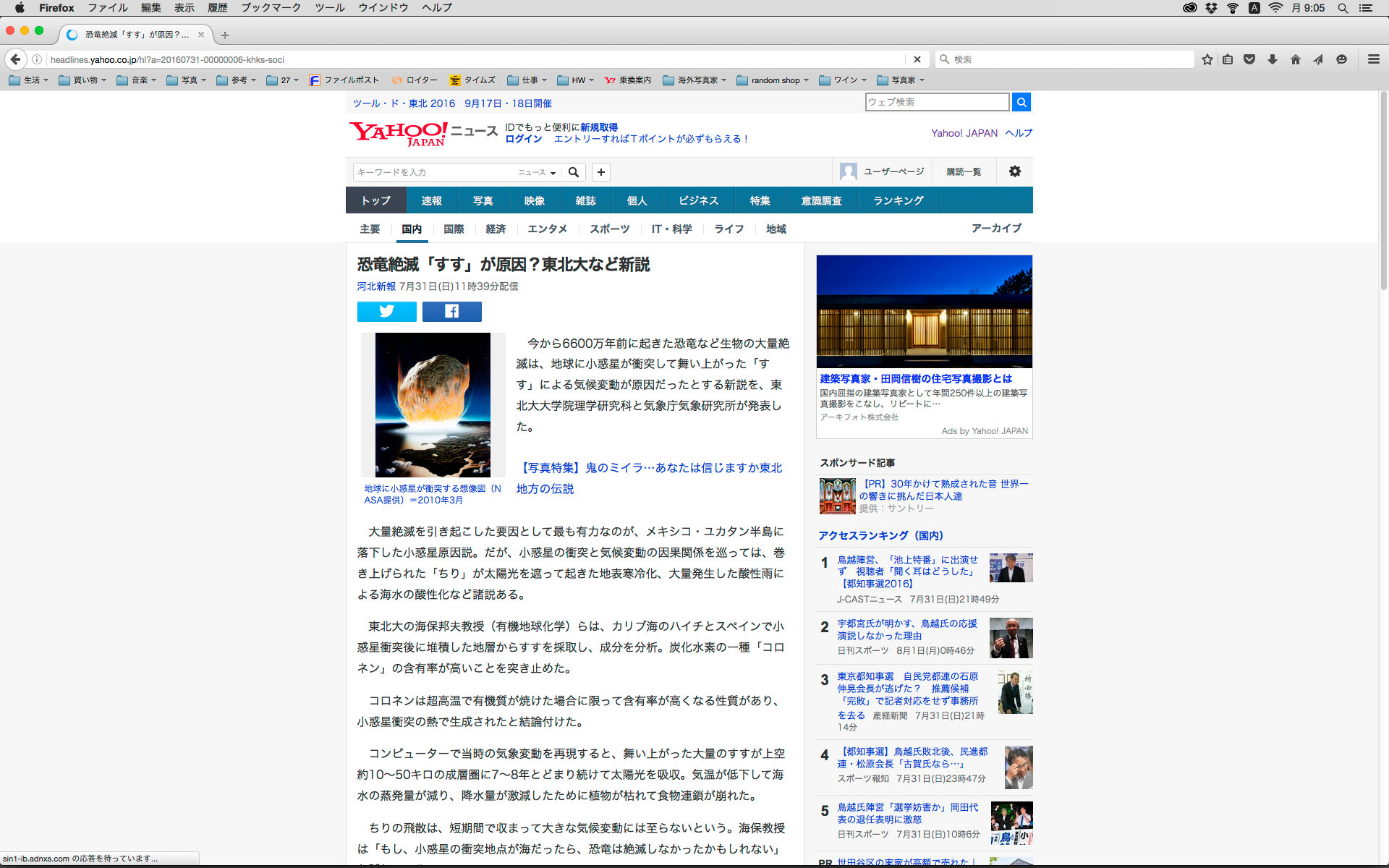This screenshot has height=868, width=1389.
Task: Switch to the ランキング navigation tab
Action: 898,200
